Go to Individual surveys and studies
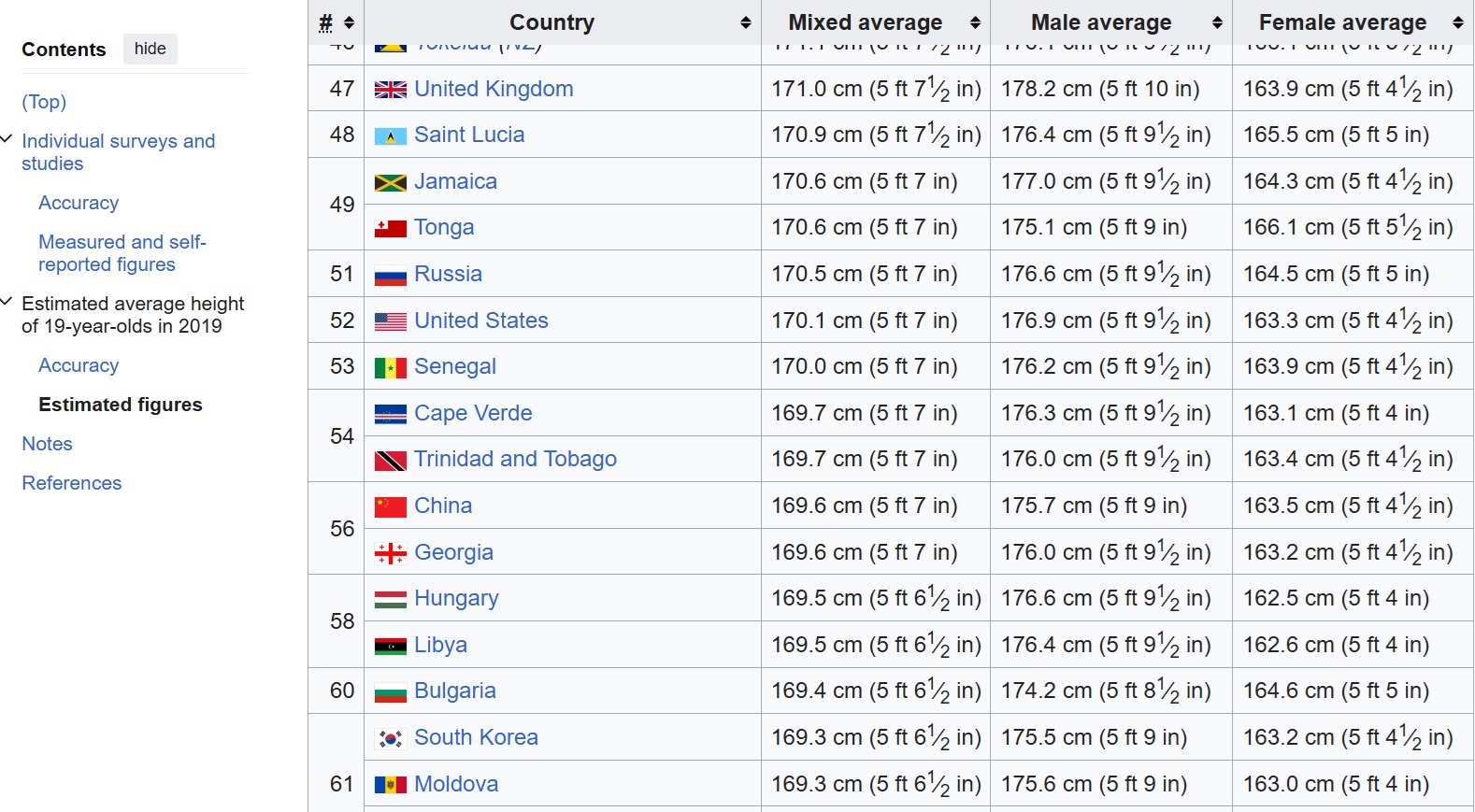The image size is (1475, 812). tap(118, 152)
